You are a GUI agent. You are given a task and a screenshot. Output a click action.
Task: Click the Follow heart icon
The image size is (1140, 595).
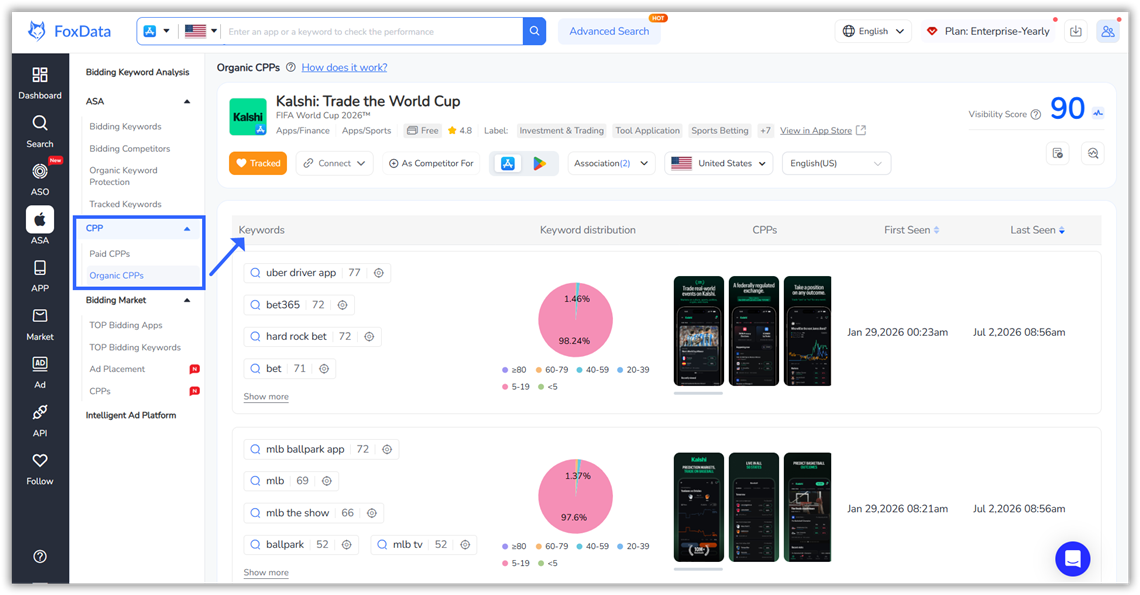click(x=40, y=460)
